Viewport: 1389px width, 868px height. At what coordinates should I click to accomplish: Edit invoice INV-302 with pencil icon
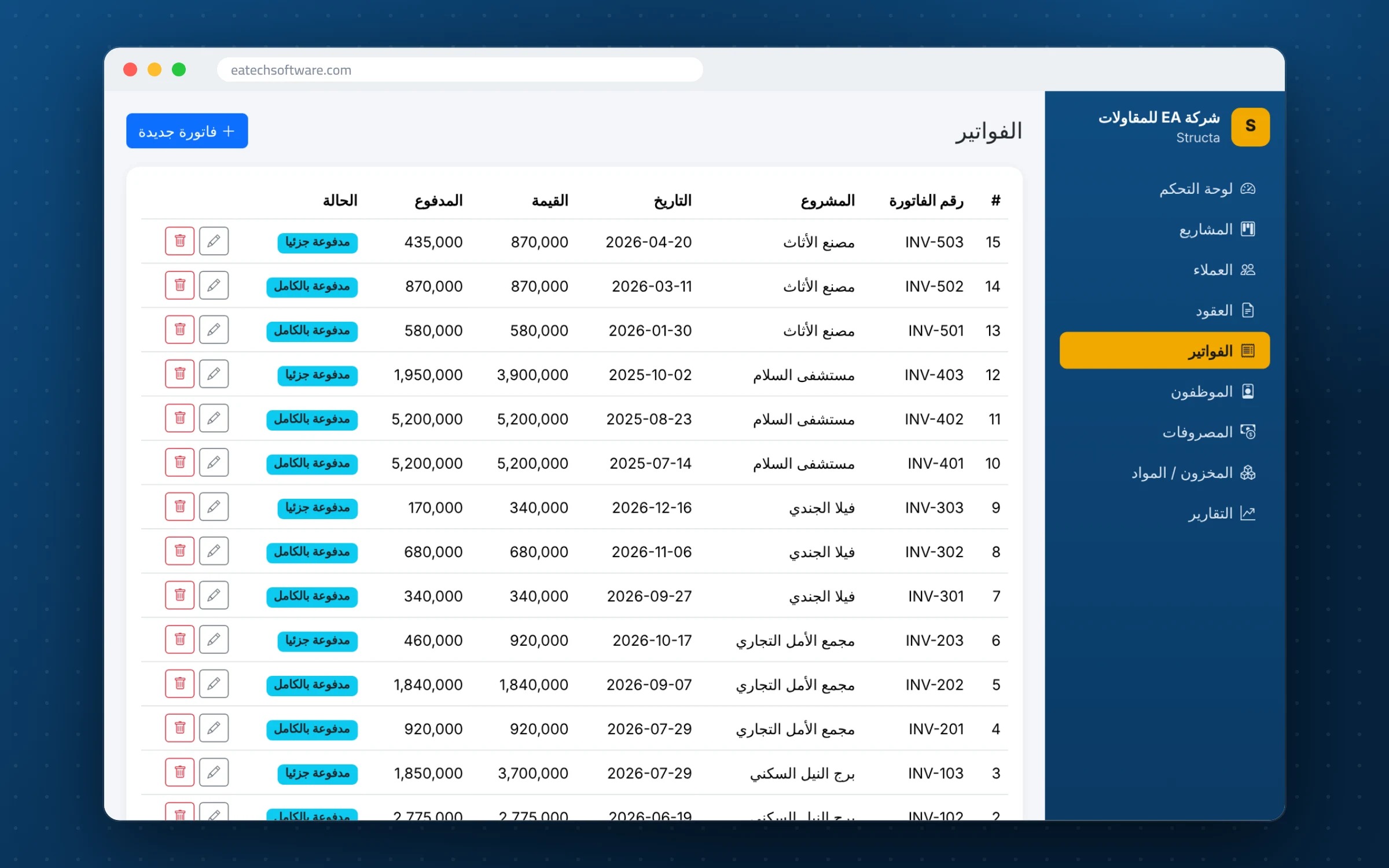coord(214,551)
